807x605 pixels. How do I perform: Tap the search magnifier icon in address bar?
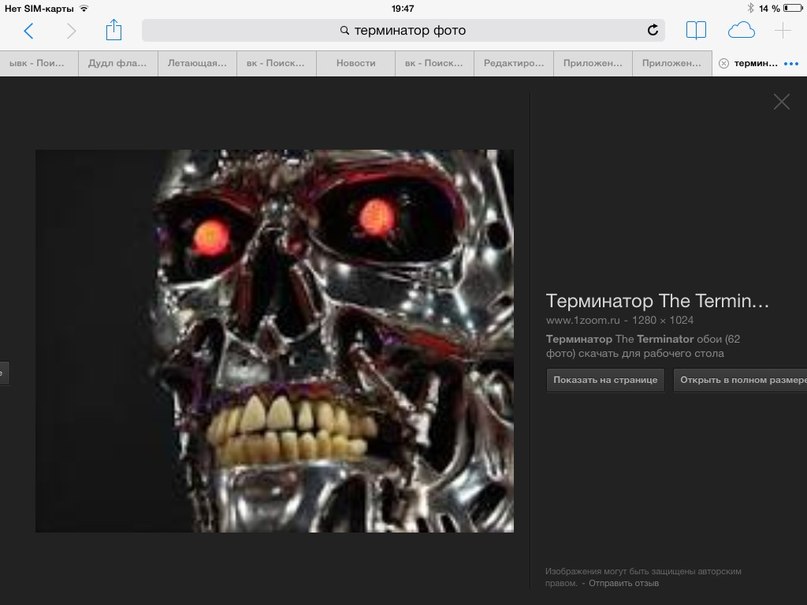(x=344, y=31)
